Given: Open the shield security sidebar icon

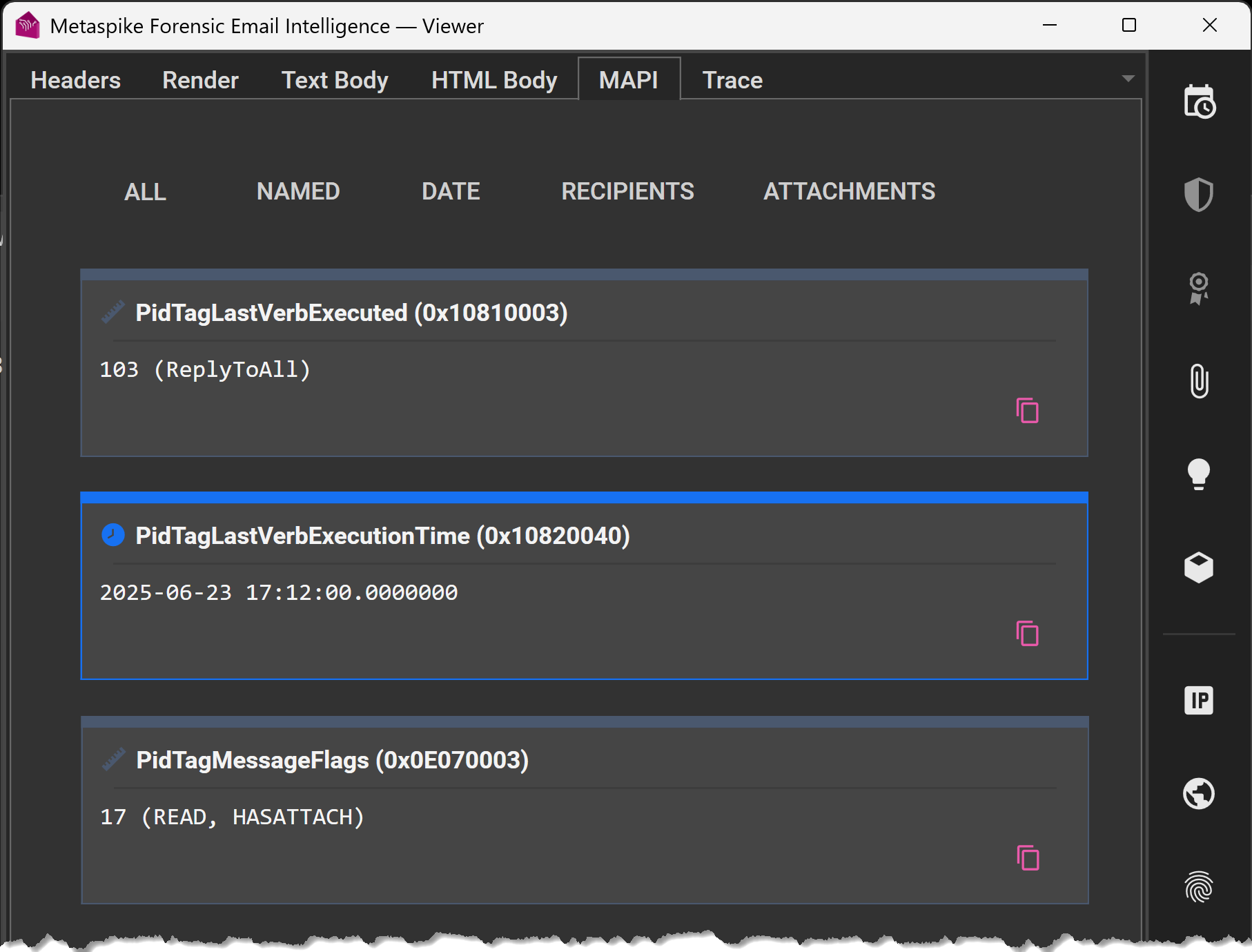Looking at the screenshot, I should point(1199,195).
